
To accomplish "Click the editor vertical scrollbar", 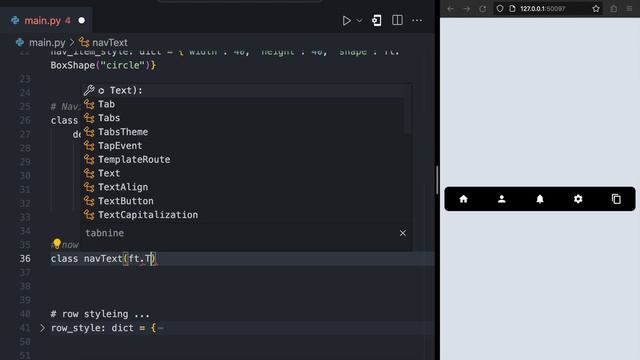I will click(436, 180).
